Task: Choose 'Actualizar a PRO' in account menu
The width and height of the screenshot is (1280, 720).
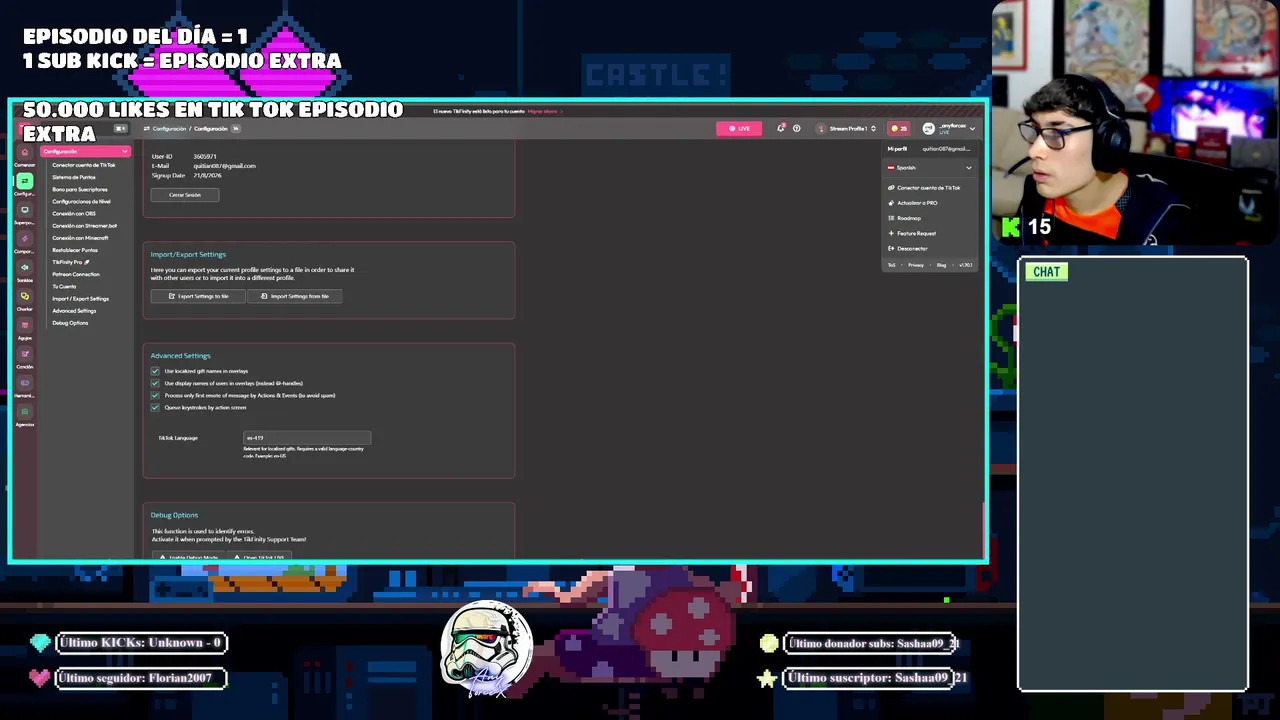Action: pos(913,203)
